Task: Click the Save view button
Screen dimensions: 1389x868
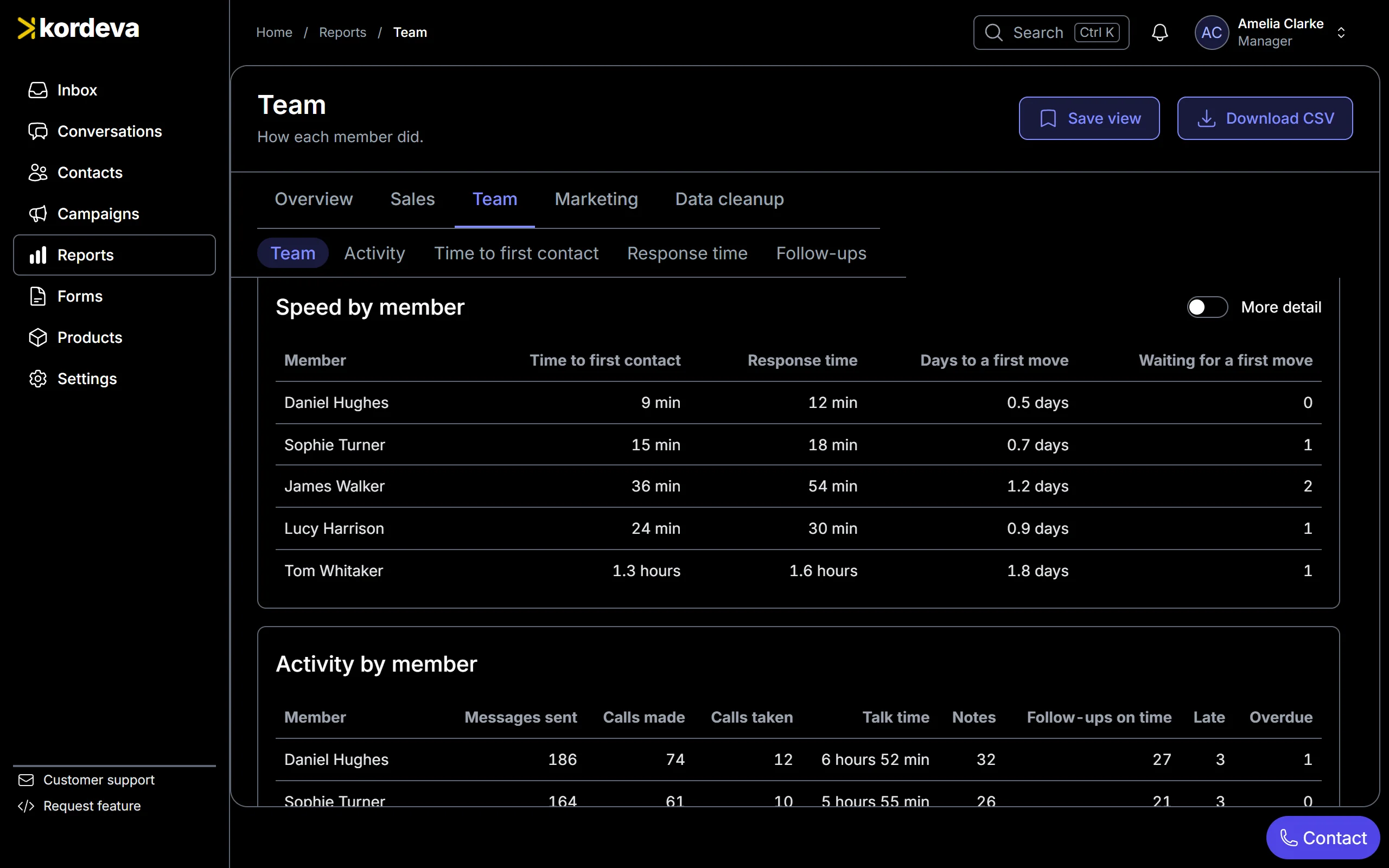Action: (x=1089, y=118)
